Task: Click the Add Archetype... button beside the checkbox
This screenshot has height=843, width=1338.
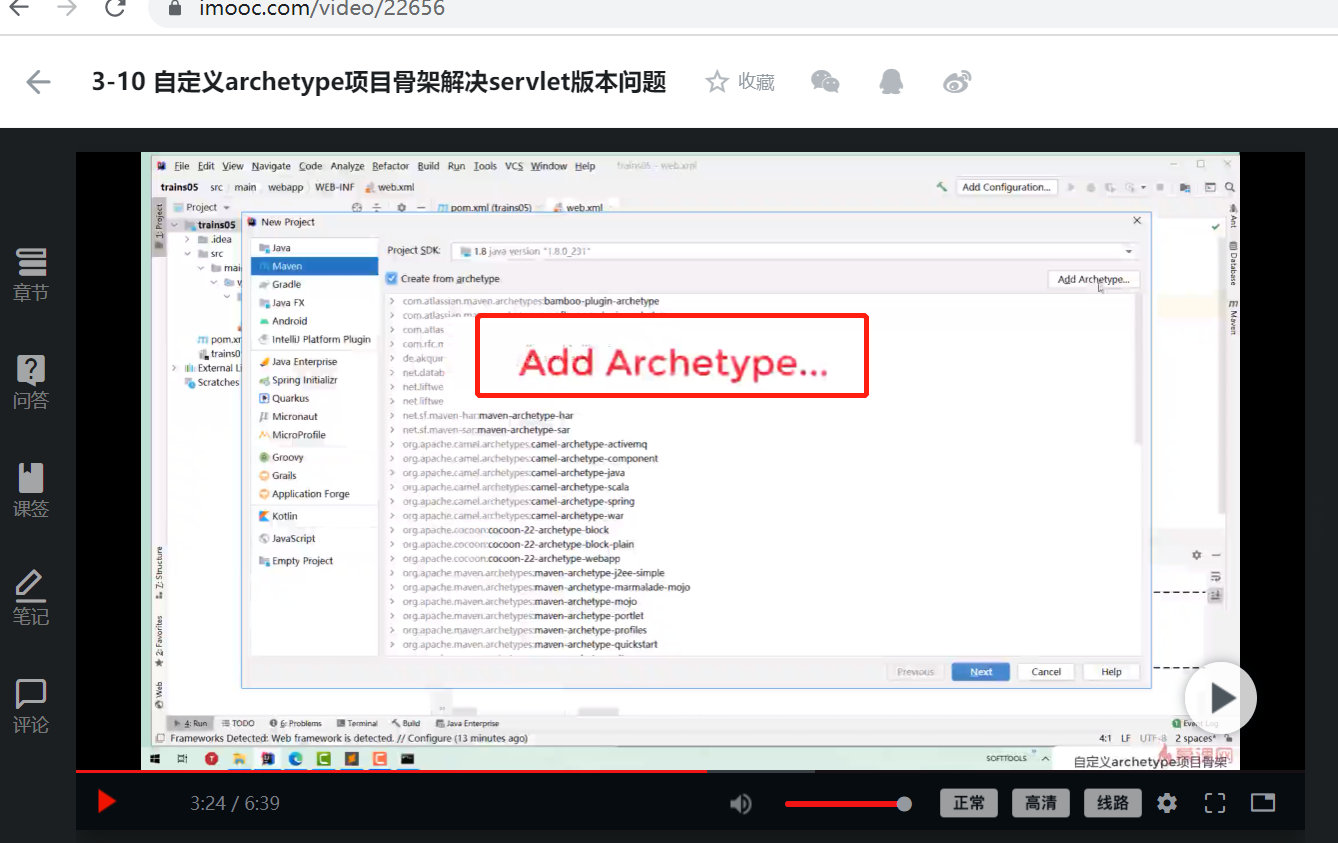Action: pos(1093,280)
